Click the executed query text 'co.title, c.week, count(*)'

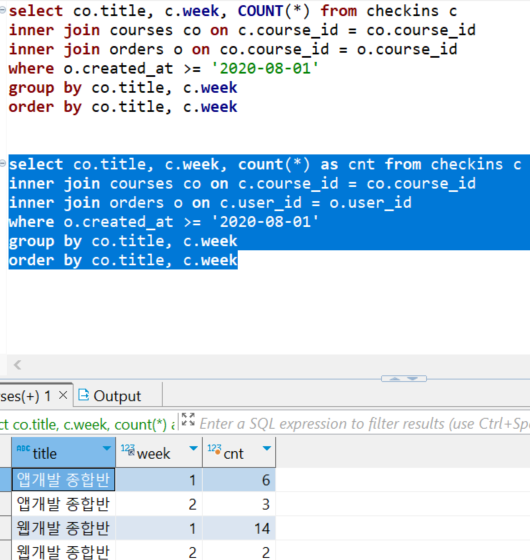tap(90, 424)
